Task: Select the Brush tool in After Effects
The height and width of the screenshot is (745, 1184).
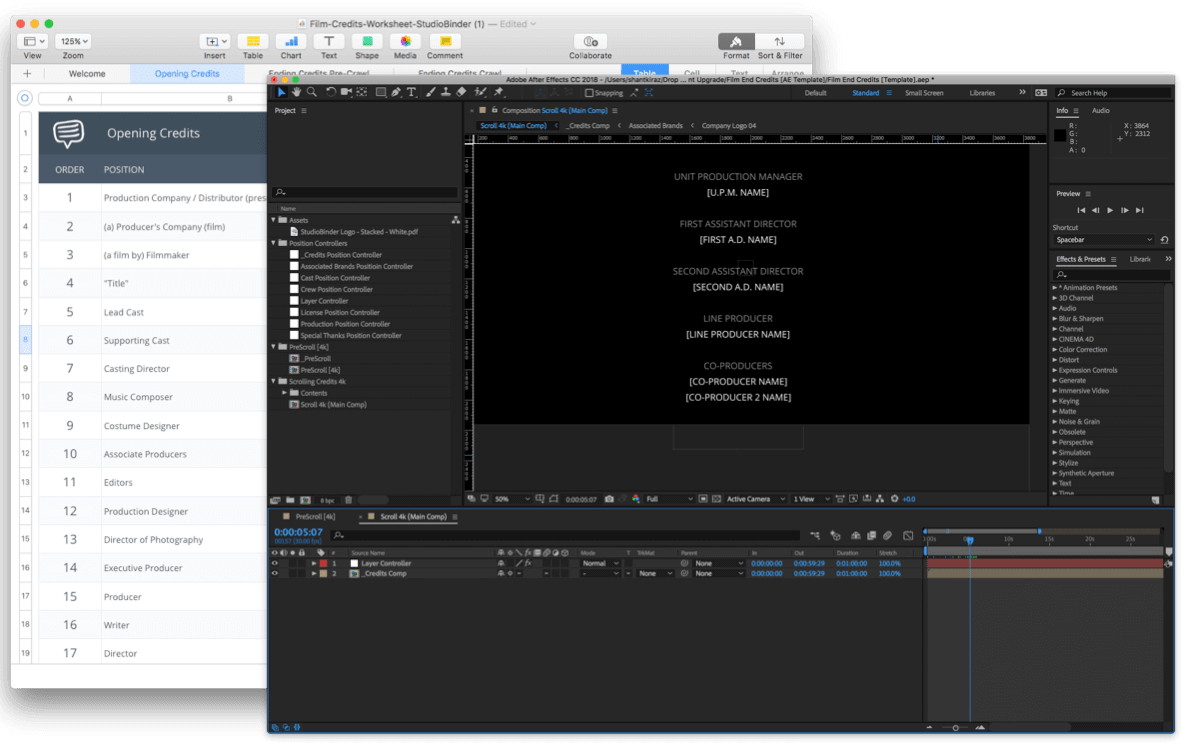Action: (x=430, y=92)
